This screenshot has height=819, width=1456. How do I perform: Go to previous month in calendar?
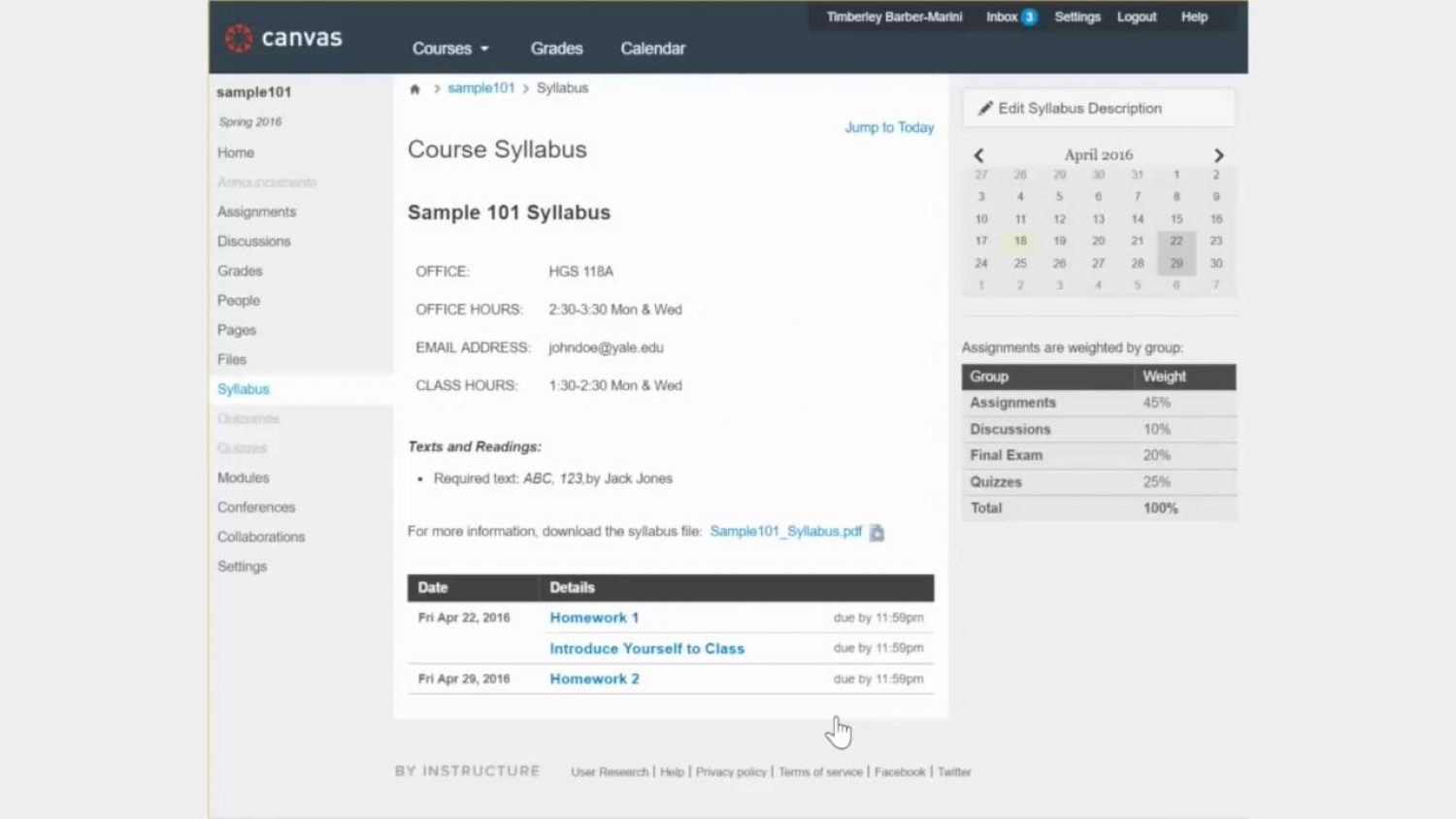tap(978, 155)
